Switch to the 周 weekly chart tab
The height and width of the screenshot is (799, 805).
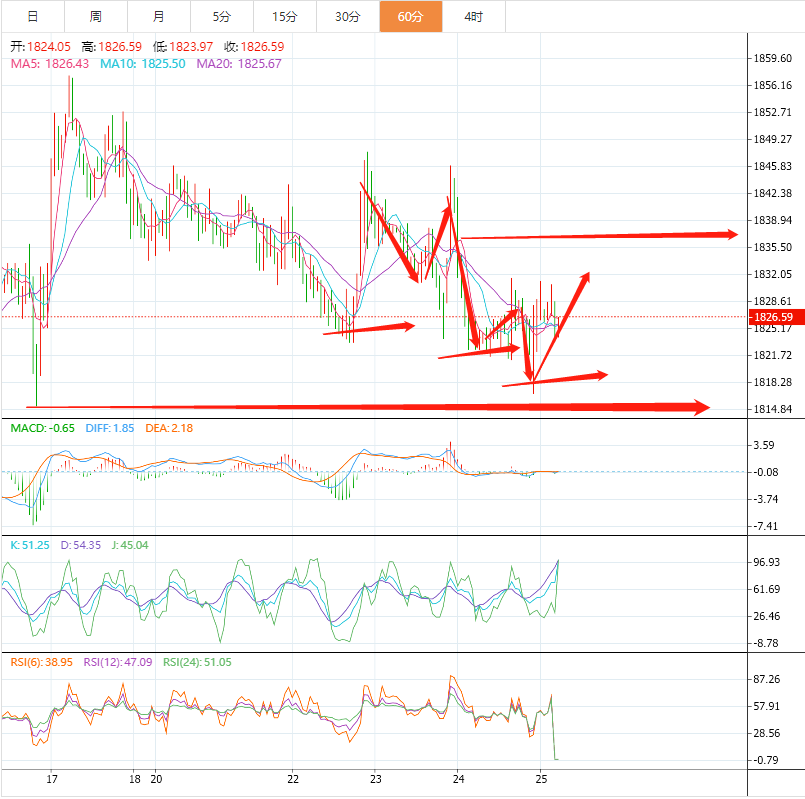tap(96, 16)
